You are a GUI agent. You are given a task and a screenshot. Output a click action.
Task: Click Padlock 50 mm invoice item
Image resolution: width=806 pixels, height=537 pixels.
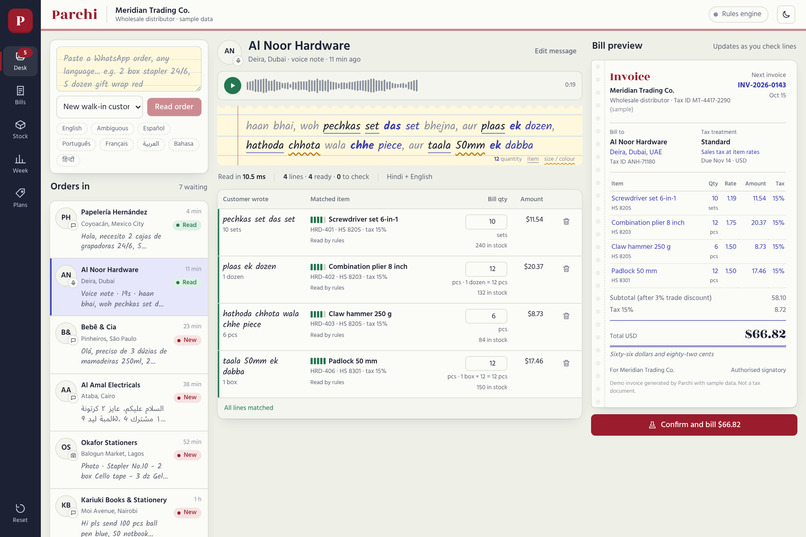634,271
